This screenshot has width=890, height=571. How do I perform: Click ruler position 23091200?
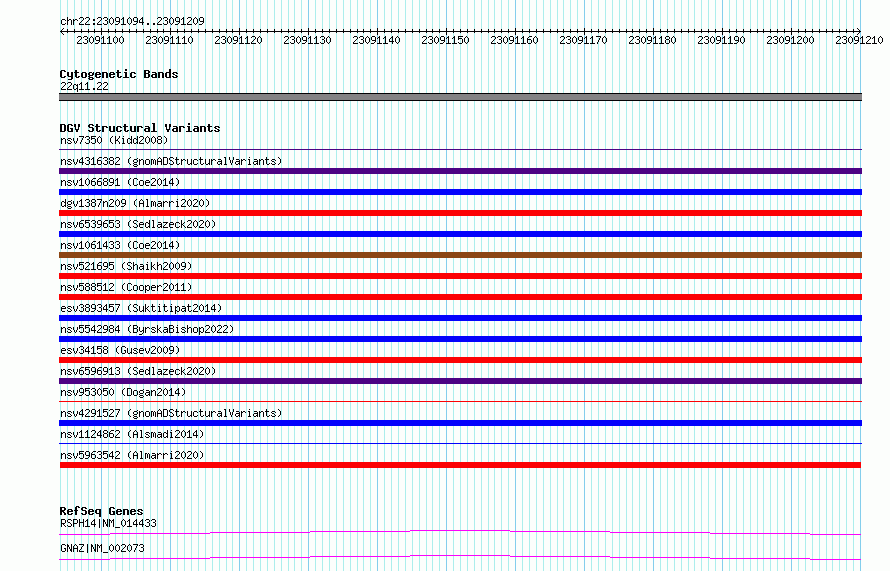790,40
